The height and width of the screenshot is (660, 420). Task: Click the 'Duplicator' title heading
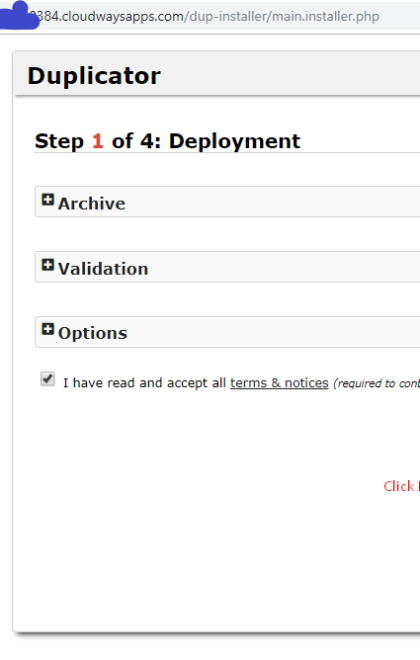tap(94, 76)
